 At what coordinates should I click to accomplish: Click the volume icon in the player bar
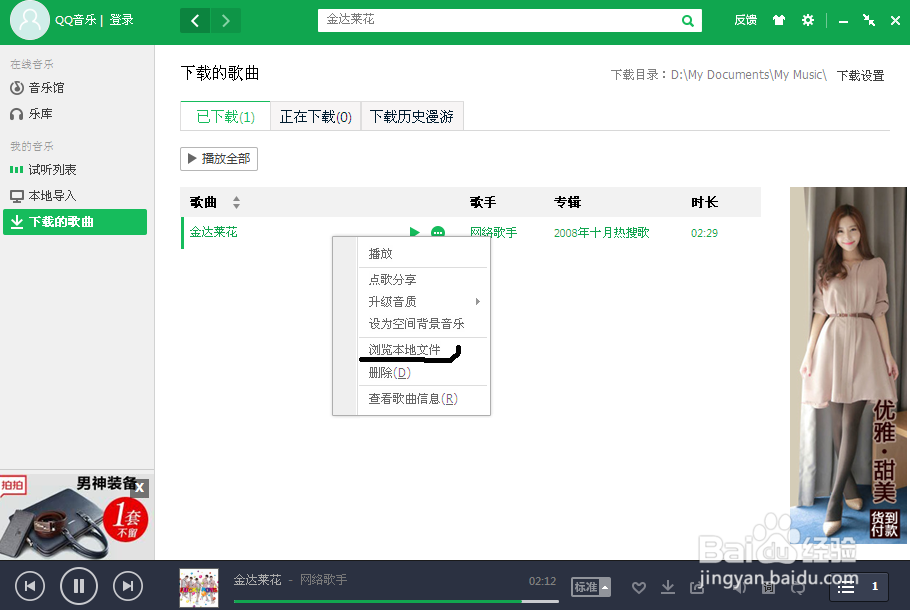[739, 589]
